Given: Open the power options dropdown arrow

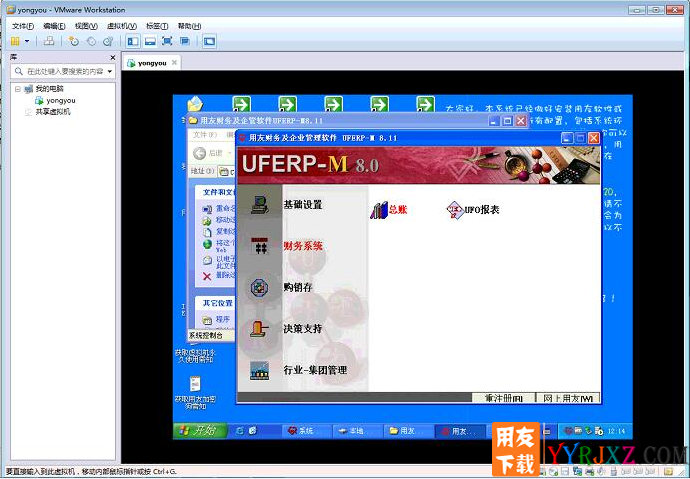Looking at the screenshot, I should pyautogui.click(x=27, y=41).
